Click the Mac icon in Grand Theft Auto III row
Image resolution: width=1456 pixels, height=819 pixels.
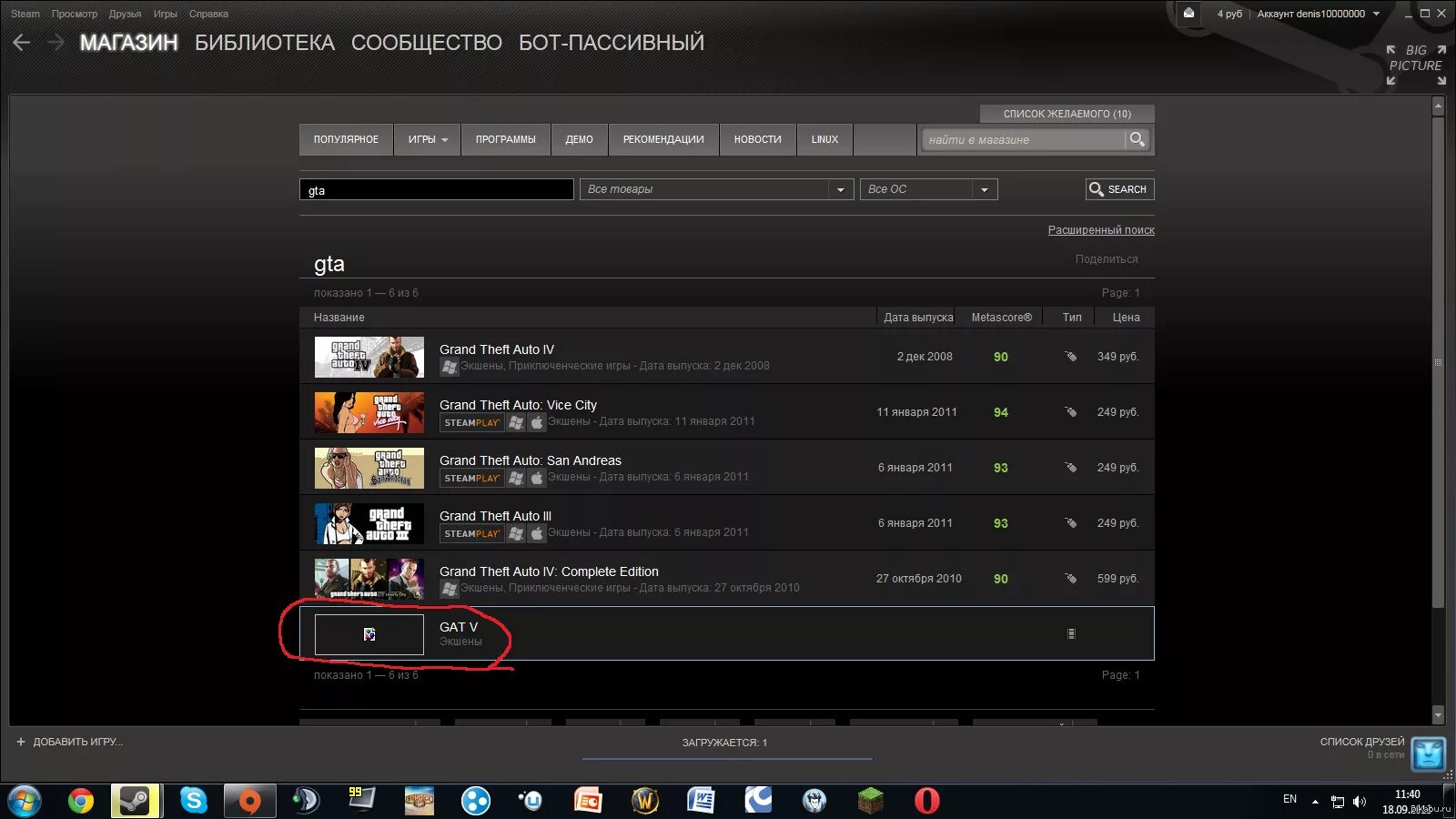537,533
